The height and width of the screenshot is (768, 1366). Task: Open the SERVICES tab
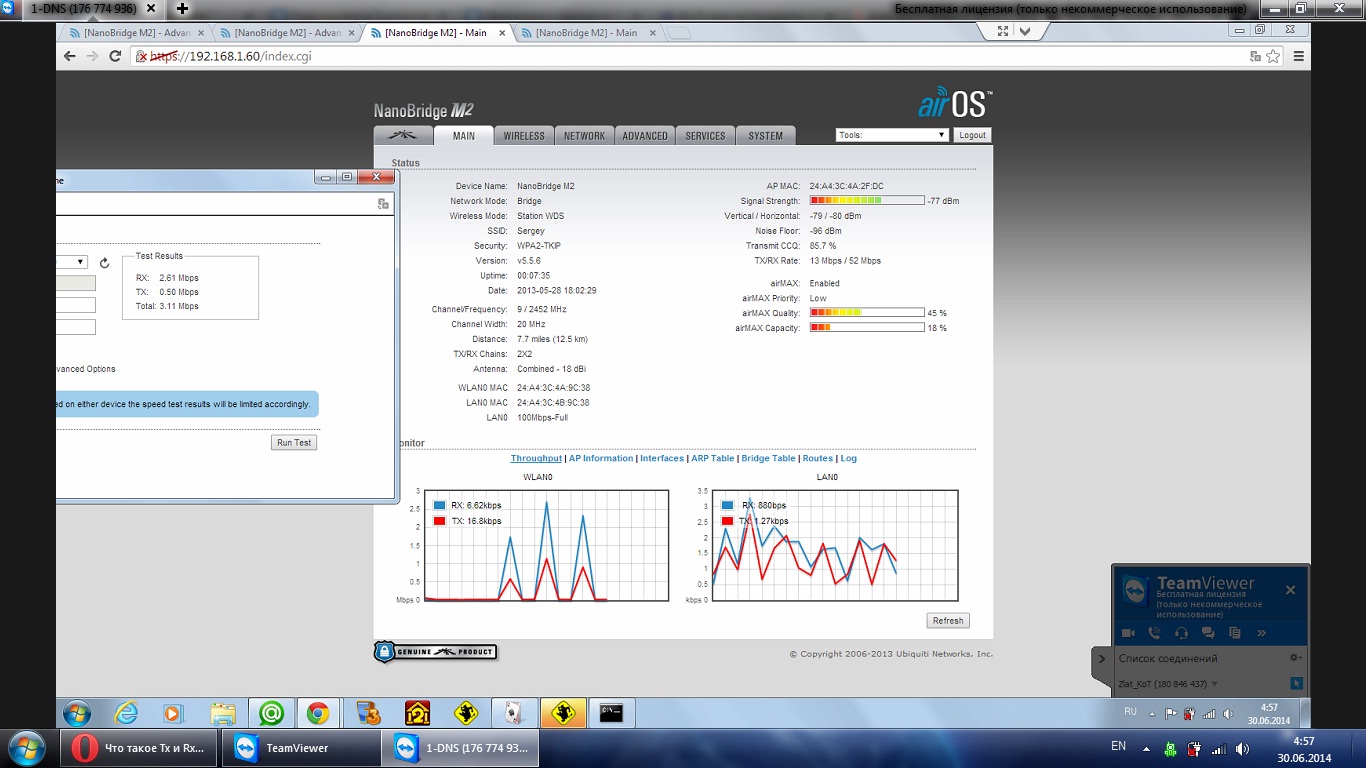pyautogui.click(x=705, y=136)
